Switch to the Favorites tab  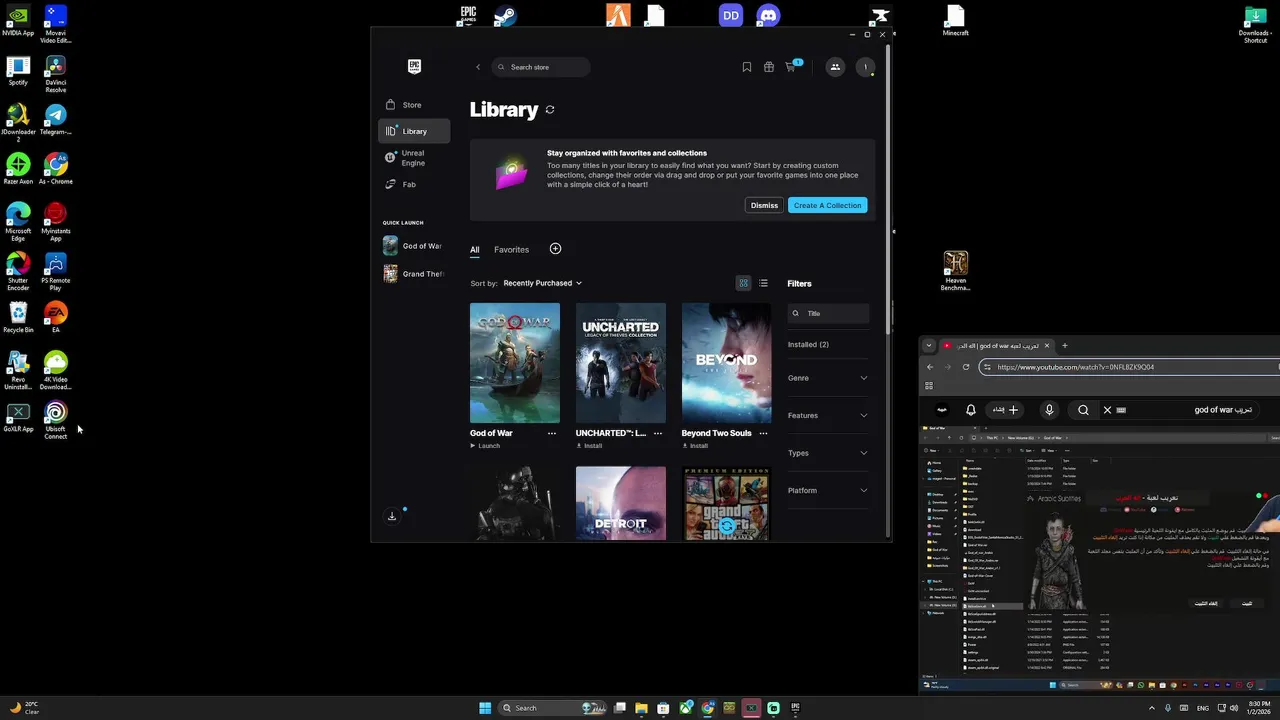(511, 250)
